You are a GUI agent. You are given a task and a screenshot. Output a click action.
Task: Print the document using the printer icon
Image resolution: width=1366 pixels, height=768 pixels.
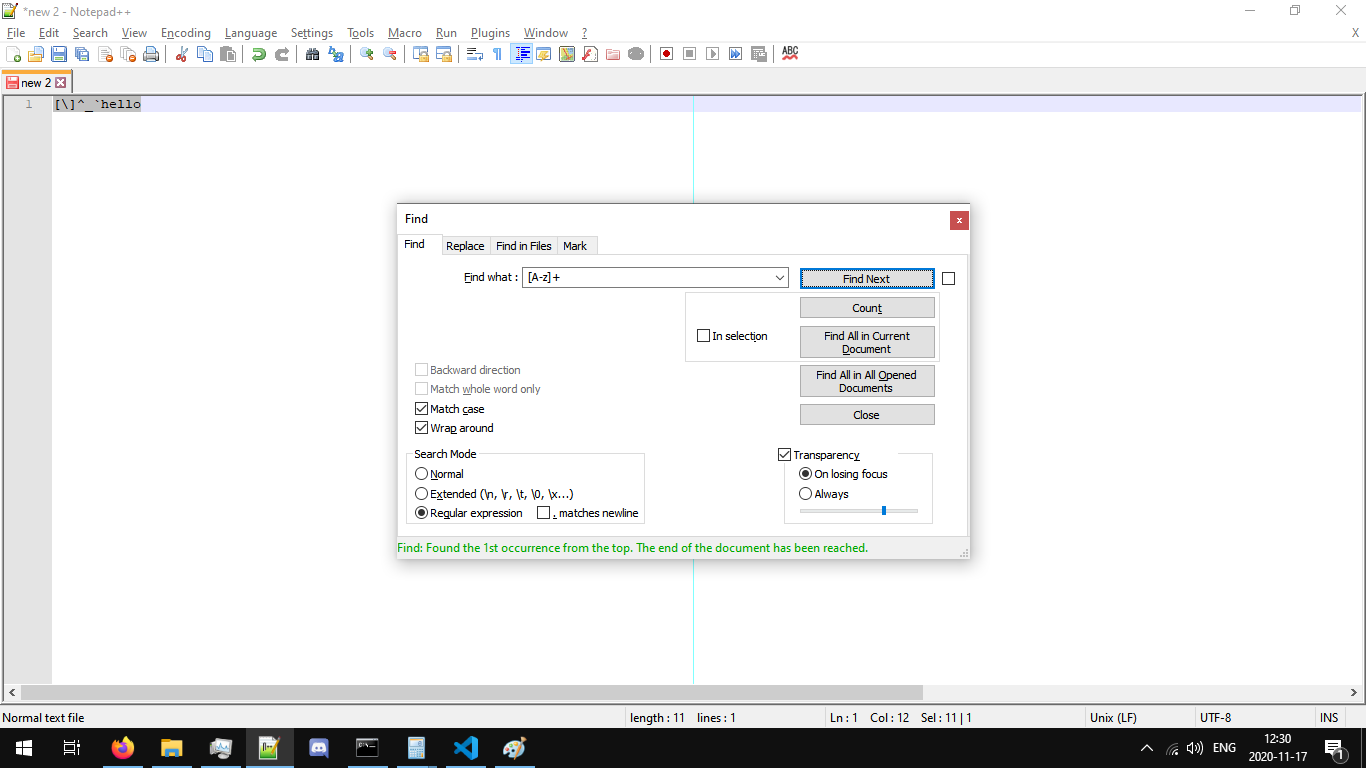point(151,54)
